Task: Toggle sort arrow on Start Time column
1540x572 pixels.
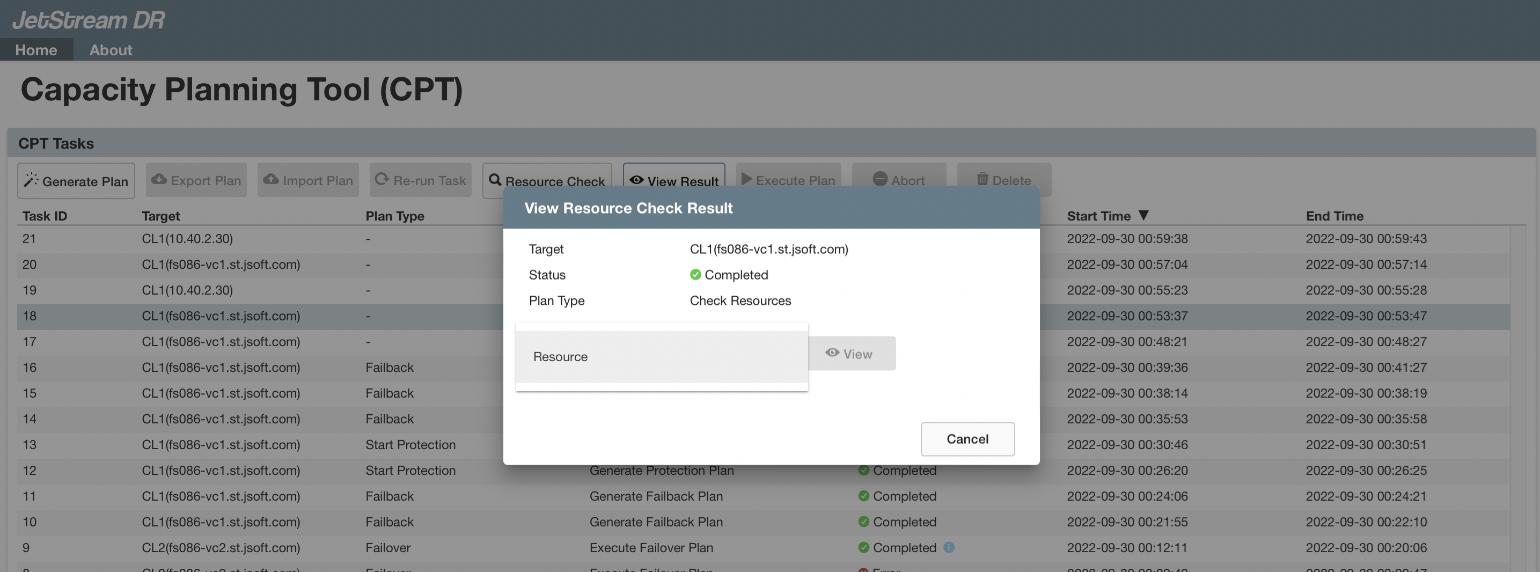Action: click(x=1144, y=216)
